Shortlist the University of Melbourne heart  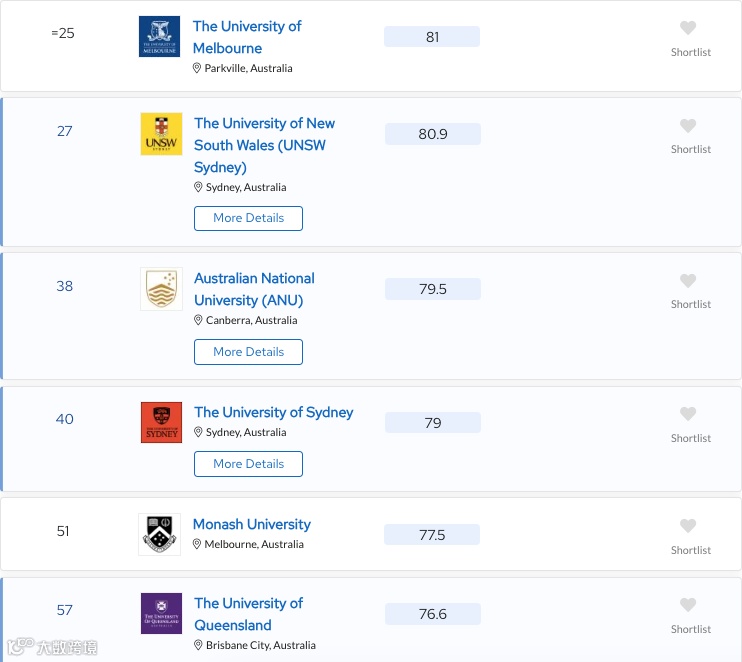(x=688, y=28)
